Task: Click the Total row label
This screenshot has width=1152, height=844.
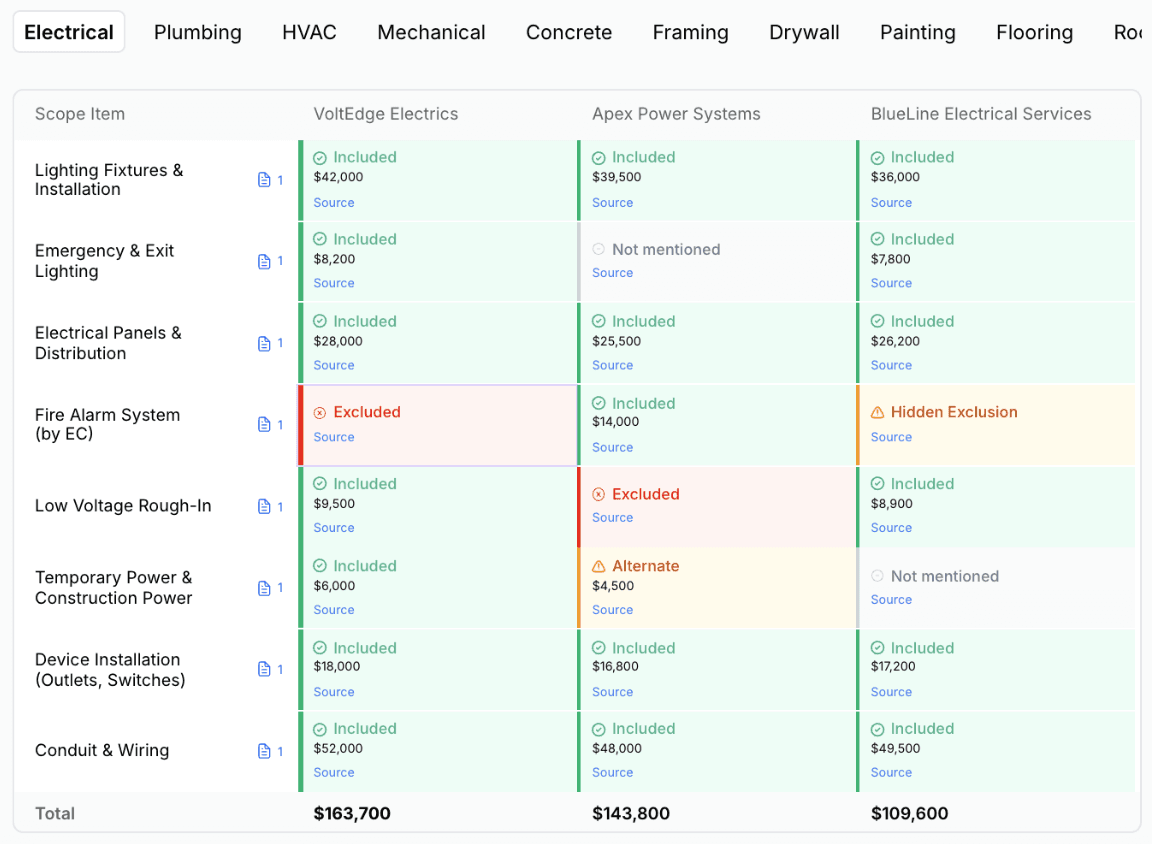Action: (x=55, y=813)
